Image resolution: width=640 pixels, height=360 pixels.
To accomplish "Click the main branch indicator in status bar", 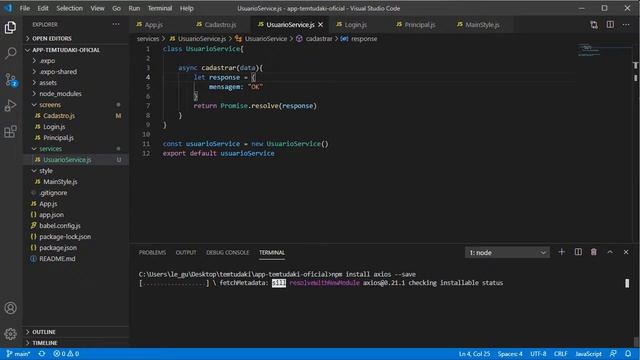I will coord(18,354).
